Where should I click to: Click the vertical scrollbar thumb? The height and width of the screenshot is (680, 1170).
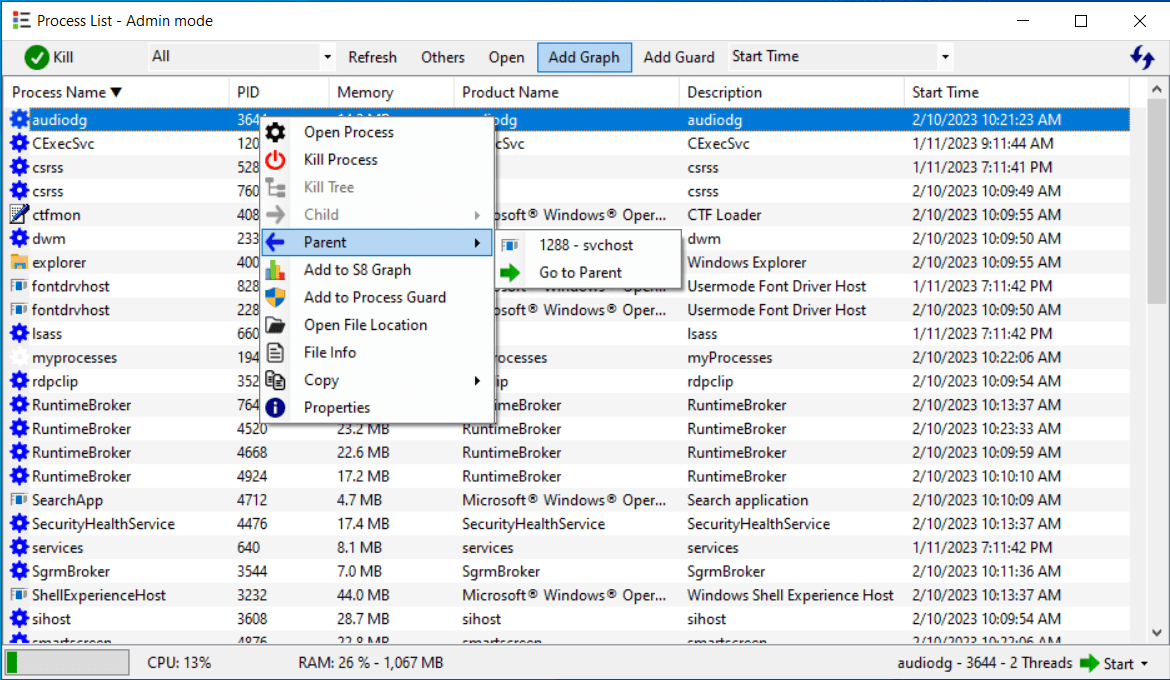point(1156,202)
